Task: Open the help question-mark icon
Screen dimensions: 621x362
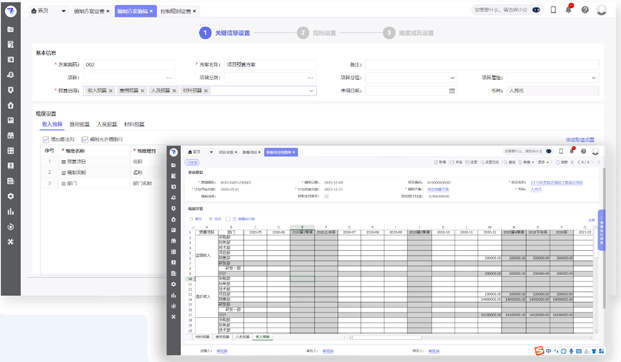Action: point(585,10)
